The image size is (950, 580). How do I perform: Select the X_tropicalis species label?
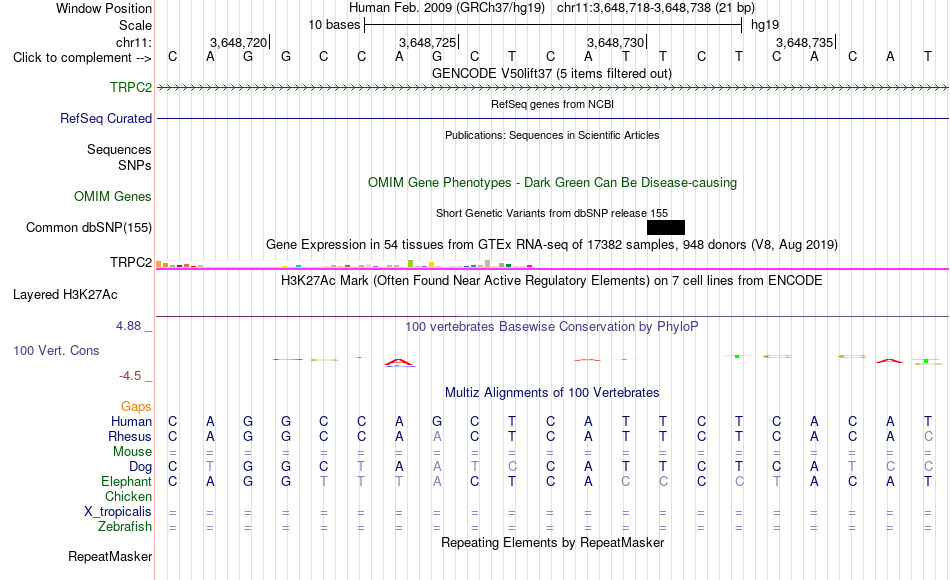[x=118, y=512]
